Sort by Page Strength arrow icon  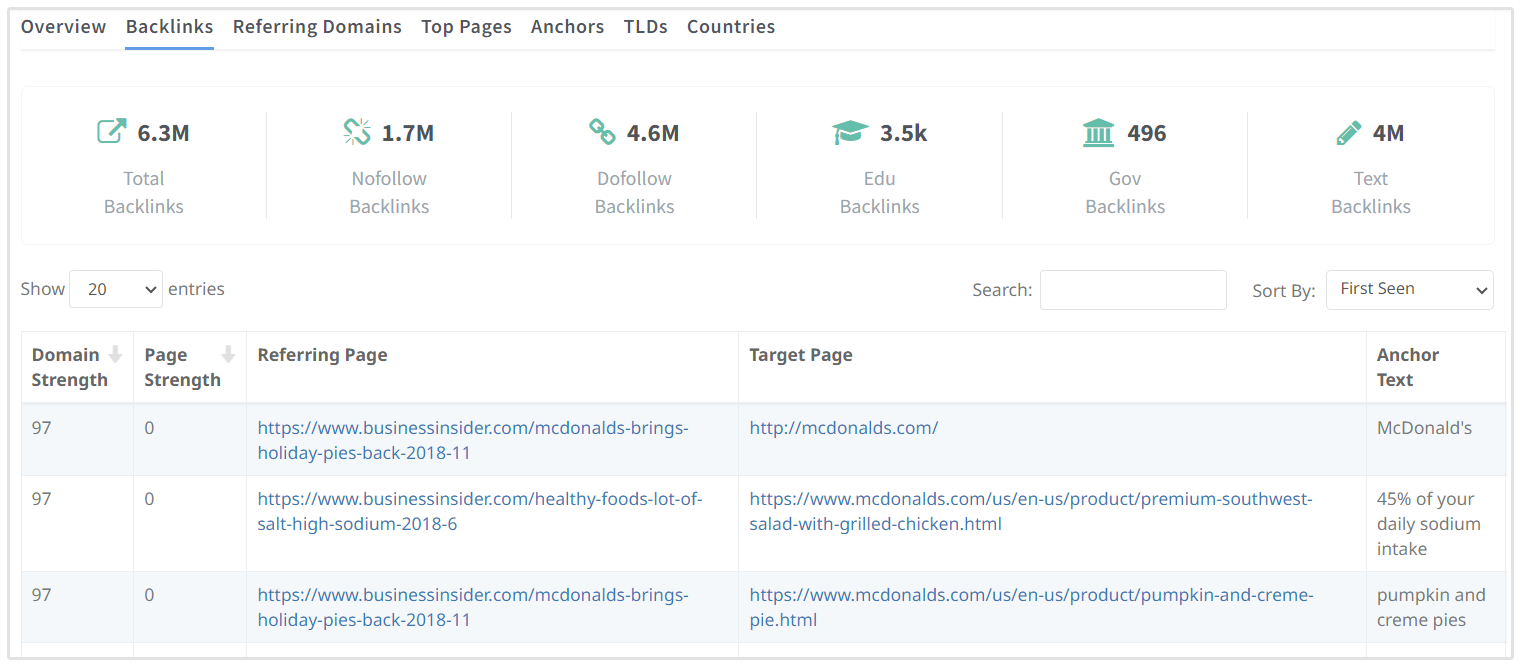[228, 354]
